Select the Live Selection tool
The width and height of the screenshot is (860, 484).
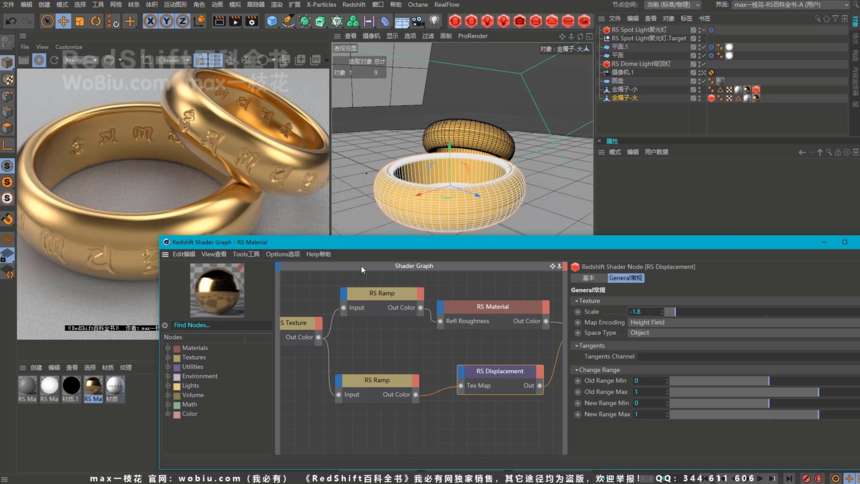pos(47,21)
